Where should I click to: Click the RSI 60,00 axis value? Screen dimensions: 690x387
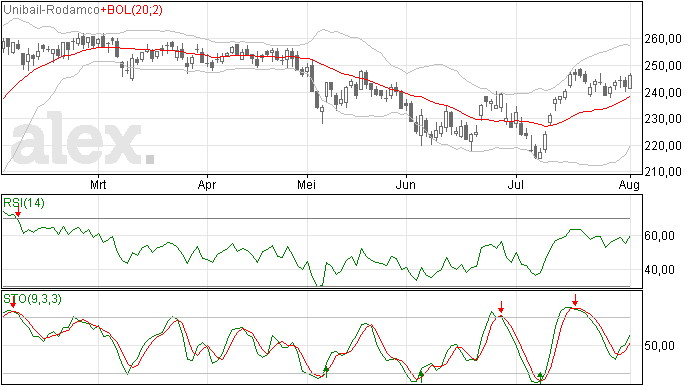(659, 236)
